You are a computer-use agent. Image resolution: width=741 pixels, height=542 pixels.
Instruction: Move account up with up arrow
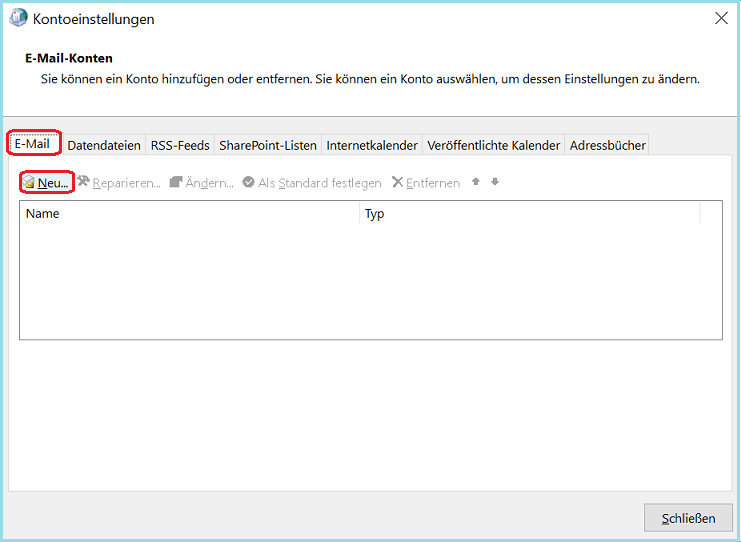point(476,182)
